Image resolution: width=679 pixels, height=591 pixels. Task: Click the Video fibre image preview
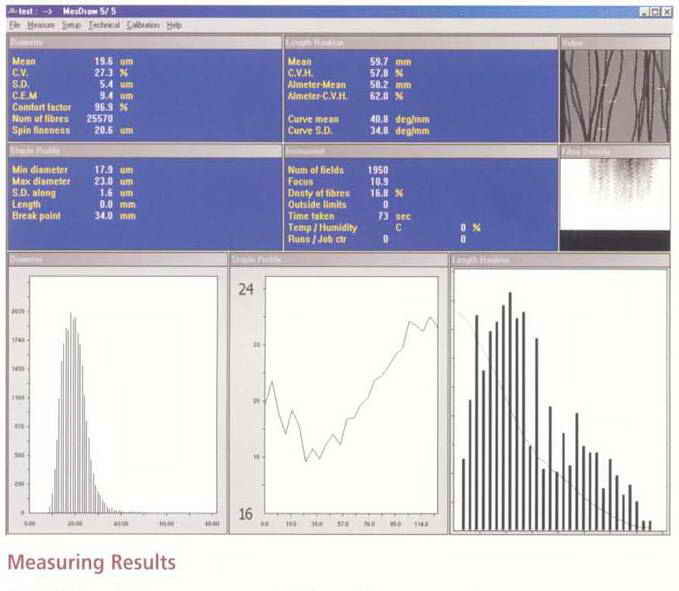614,96
